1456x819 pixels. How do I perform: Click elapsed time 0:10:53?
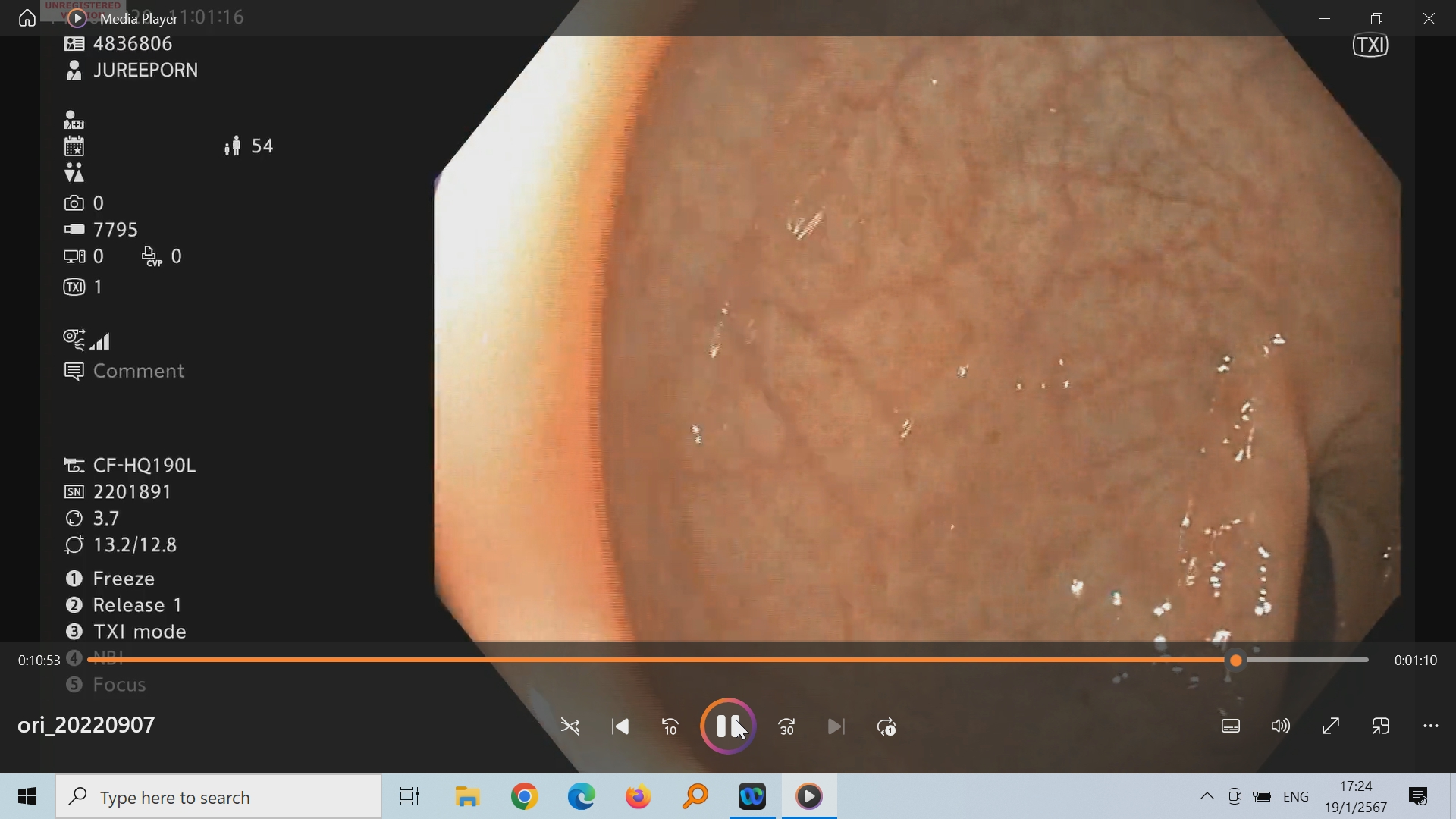(39, 661)
